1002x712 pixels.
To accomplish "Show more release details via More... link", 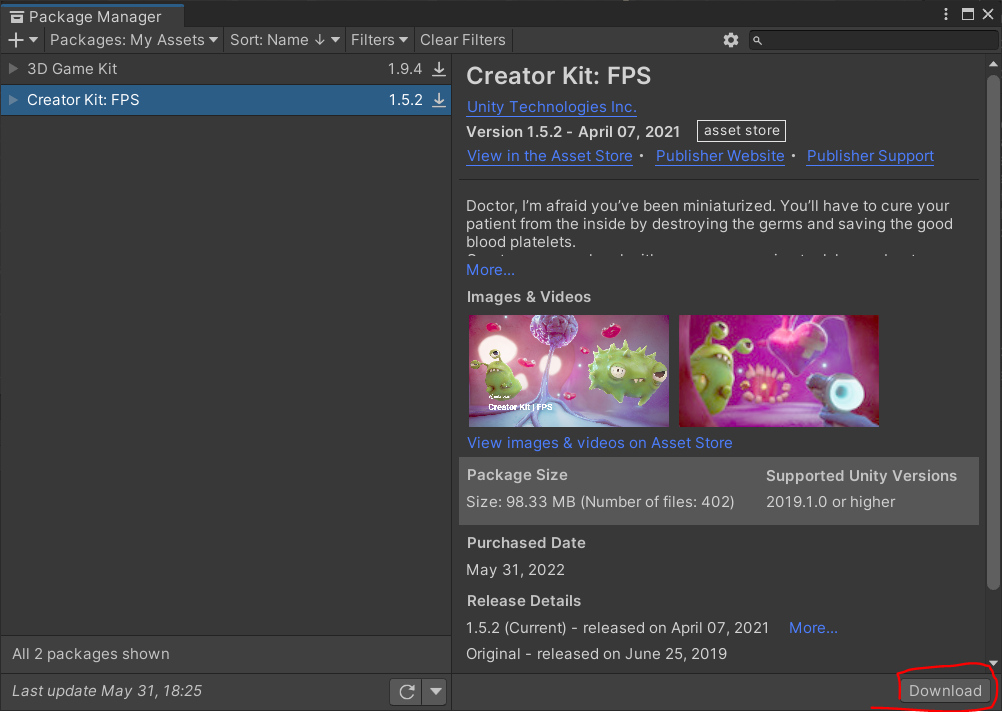I will 813,628.
